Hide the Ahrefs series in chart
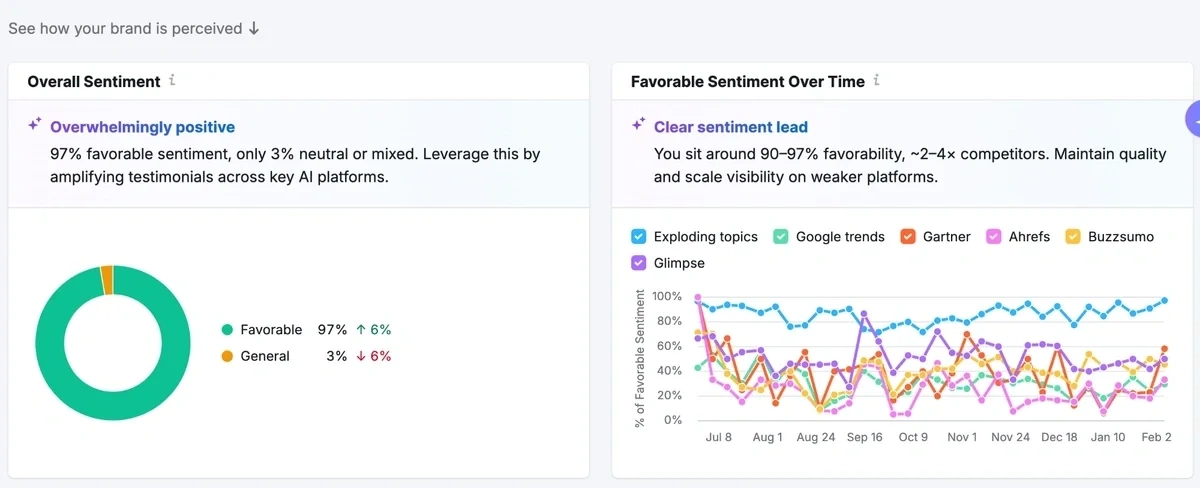This screenshot has width=1200, height=488. 993,237
